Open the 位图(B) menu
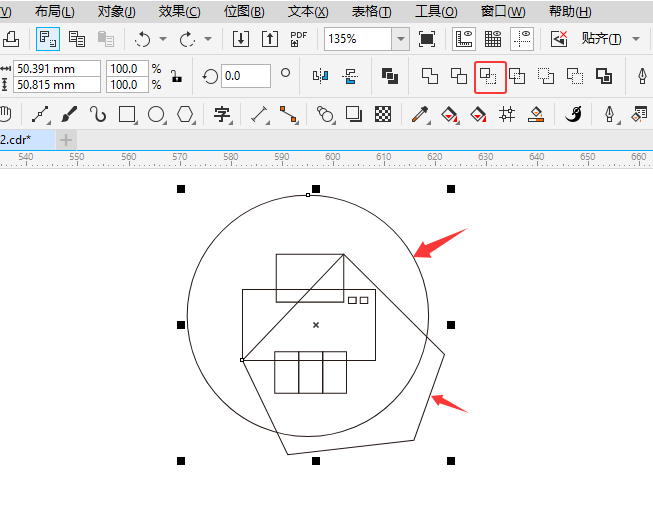Viewport: 653px width, 518px height. point(244,12)
